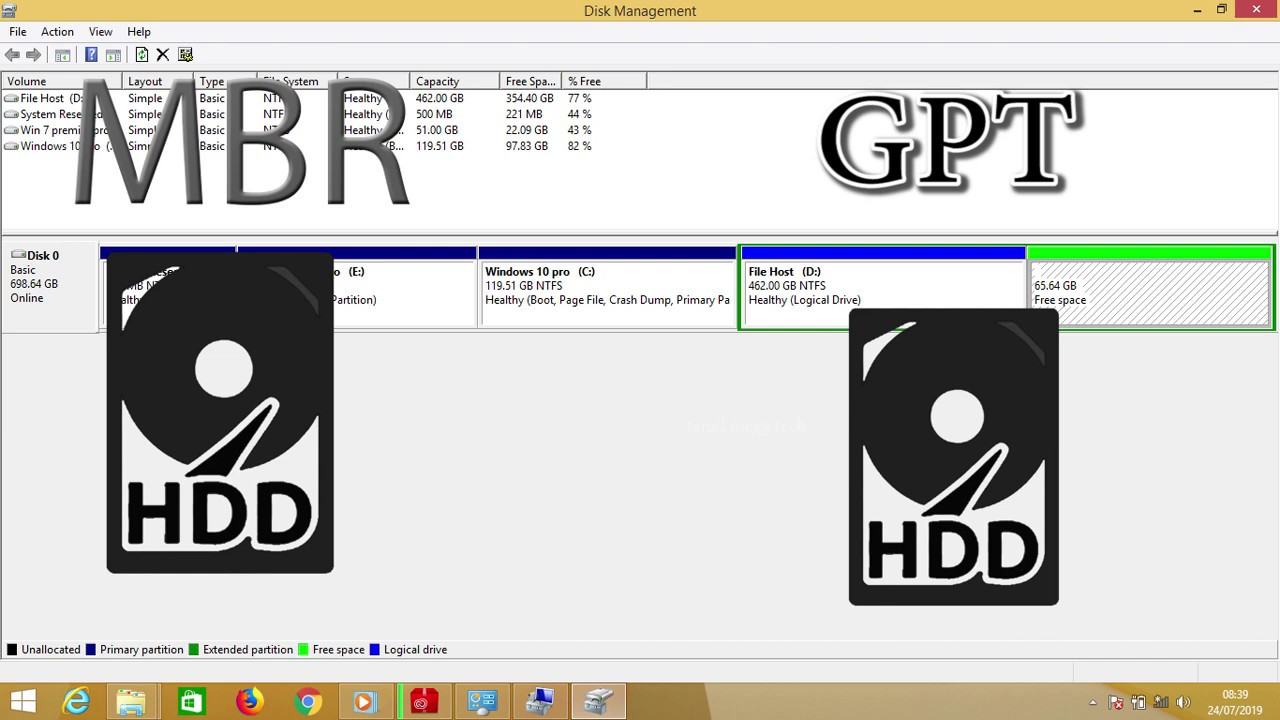
Task: Select the Windows 10 pro volume drive icon
Action: (11, 146)
